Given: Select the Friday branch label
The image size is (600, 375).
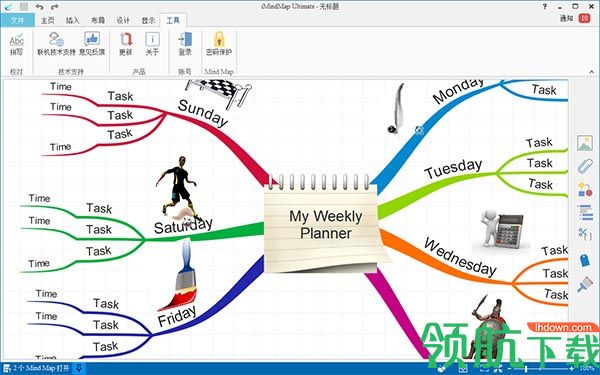Looking at the screenshot, I should click(x=177, y=316).
